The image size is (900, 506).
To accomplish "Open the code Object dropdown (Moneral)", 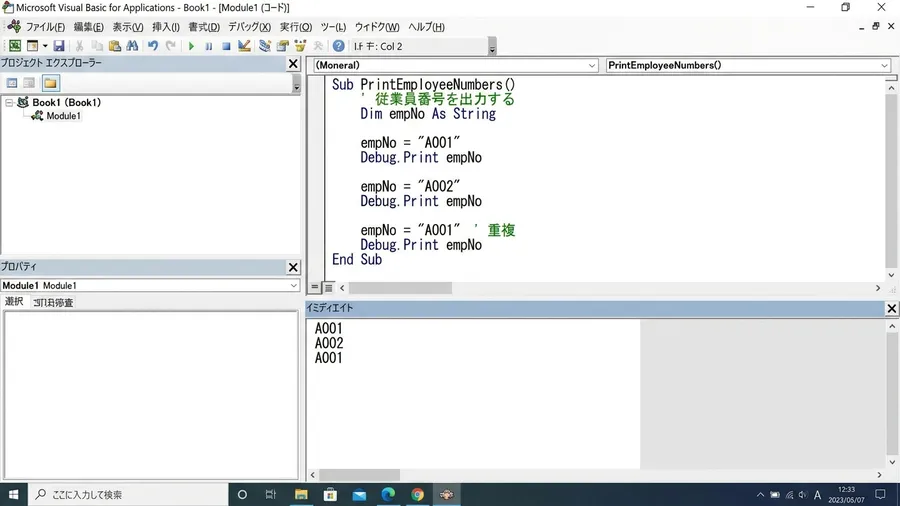I will (x=592, y=65).
